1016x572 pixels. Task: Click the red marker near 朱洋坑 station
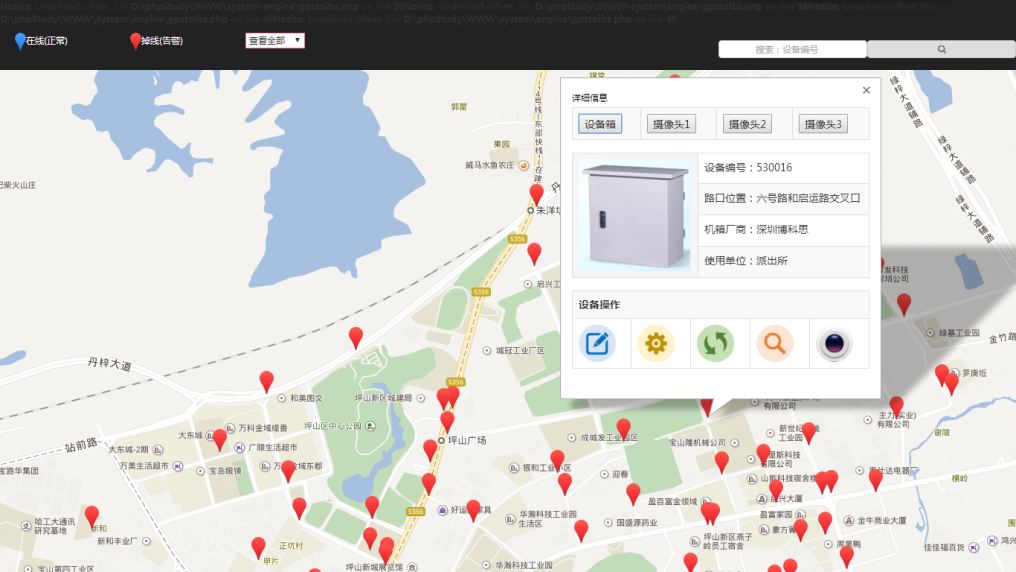click(537, 193)
